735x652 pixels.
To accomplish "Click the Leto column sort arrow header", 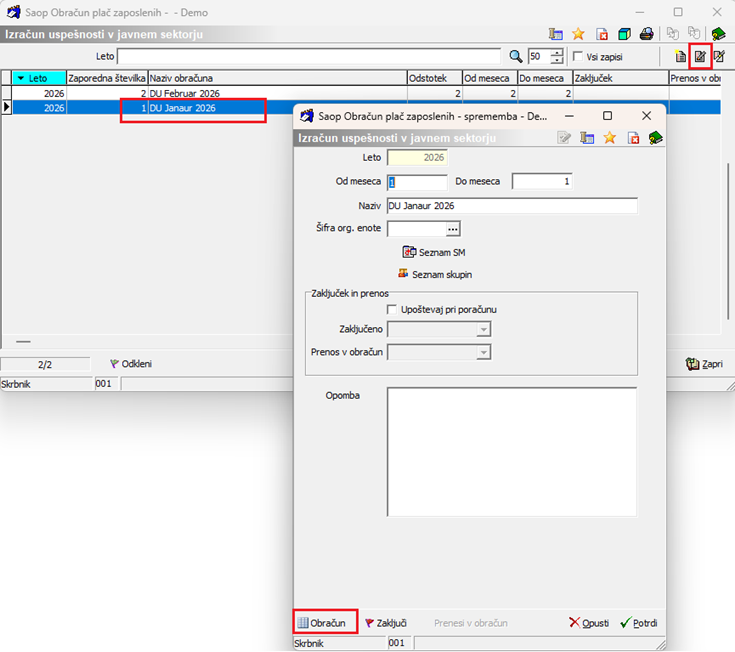I will tap(39, 78).
